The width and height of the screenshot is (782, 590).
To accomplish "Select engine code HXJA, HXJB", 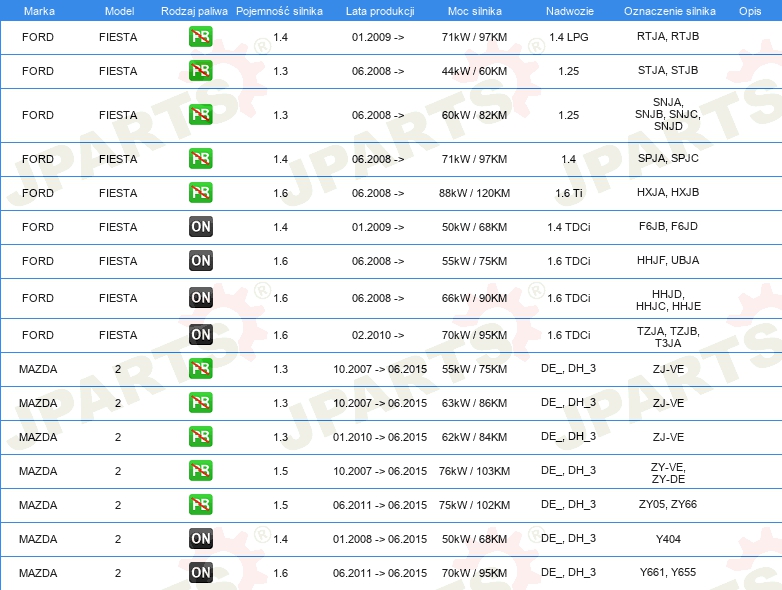I will pyautogui.click(x=668, y=192).
